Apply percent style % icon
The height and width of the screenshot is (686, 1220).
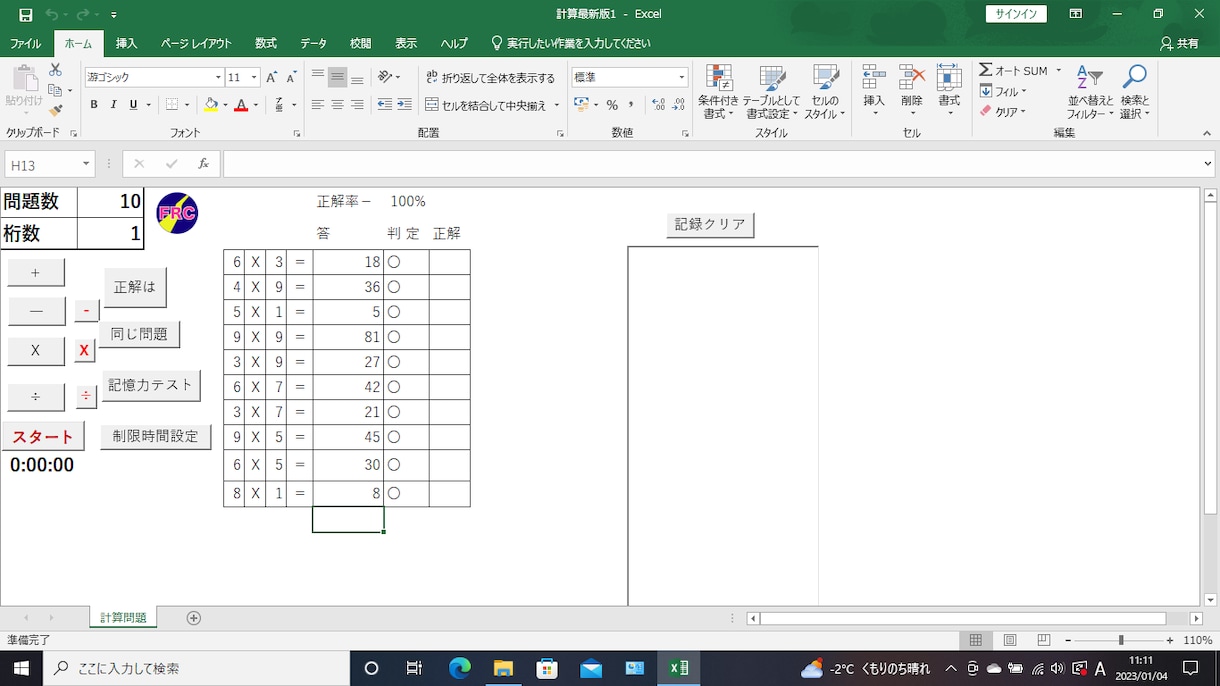[x=611, y=105]
